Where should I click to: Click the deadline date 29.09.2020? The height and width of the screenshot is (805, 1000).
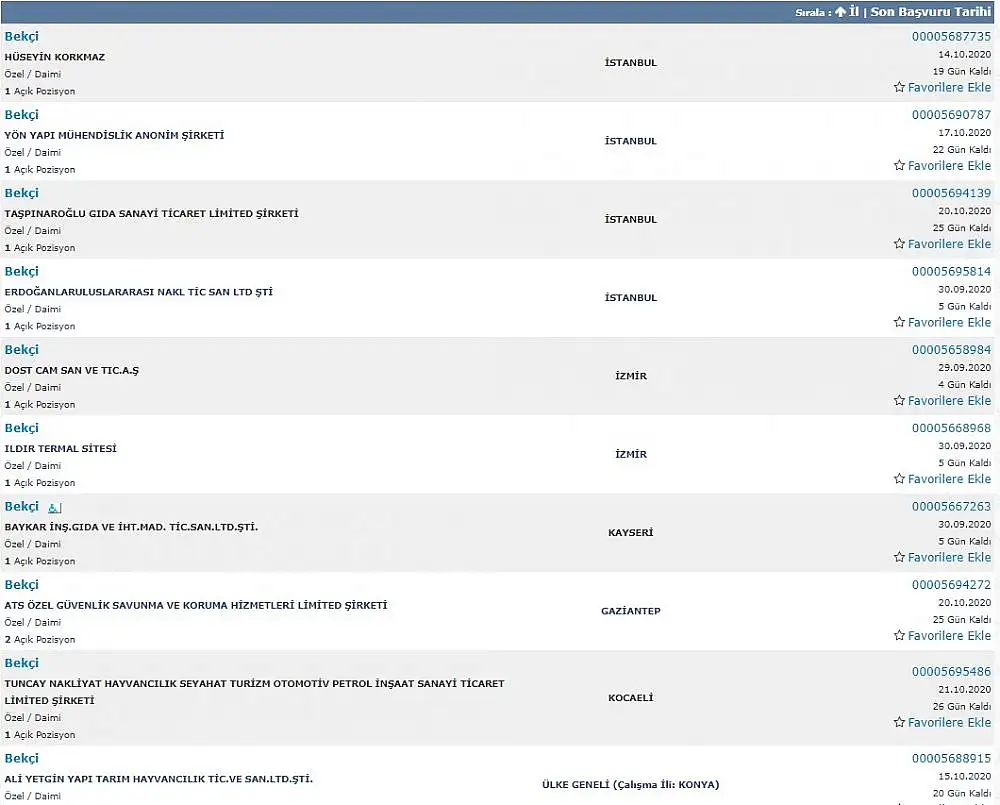(964, 367)
